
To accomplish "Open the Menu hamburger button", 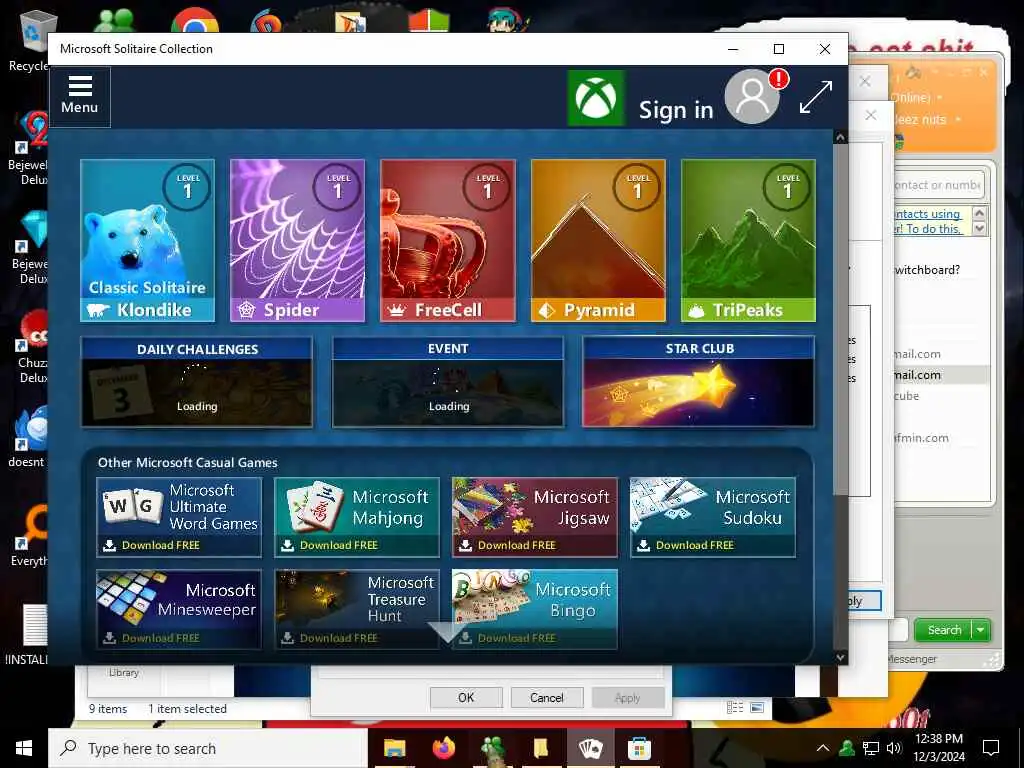I will click(80, 96).
